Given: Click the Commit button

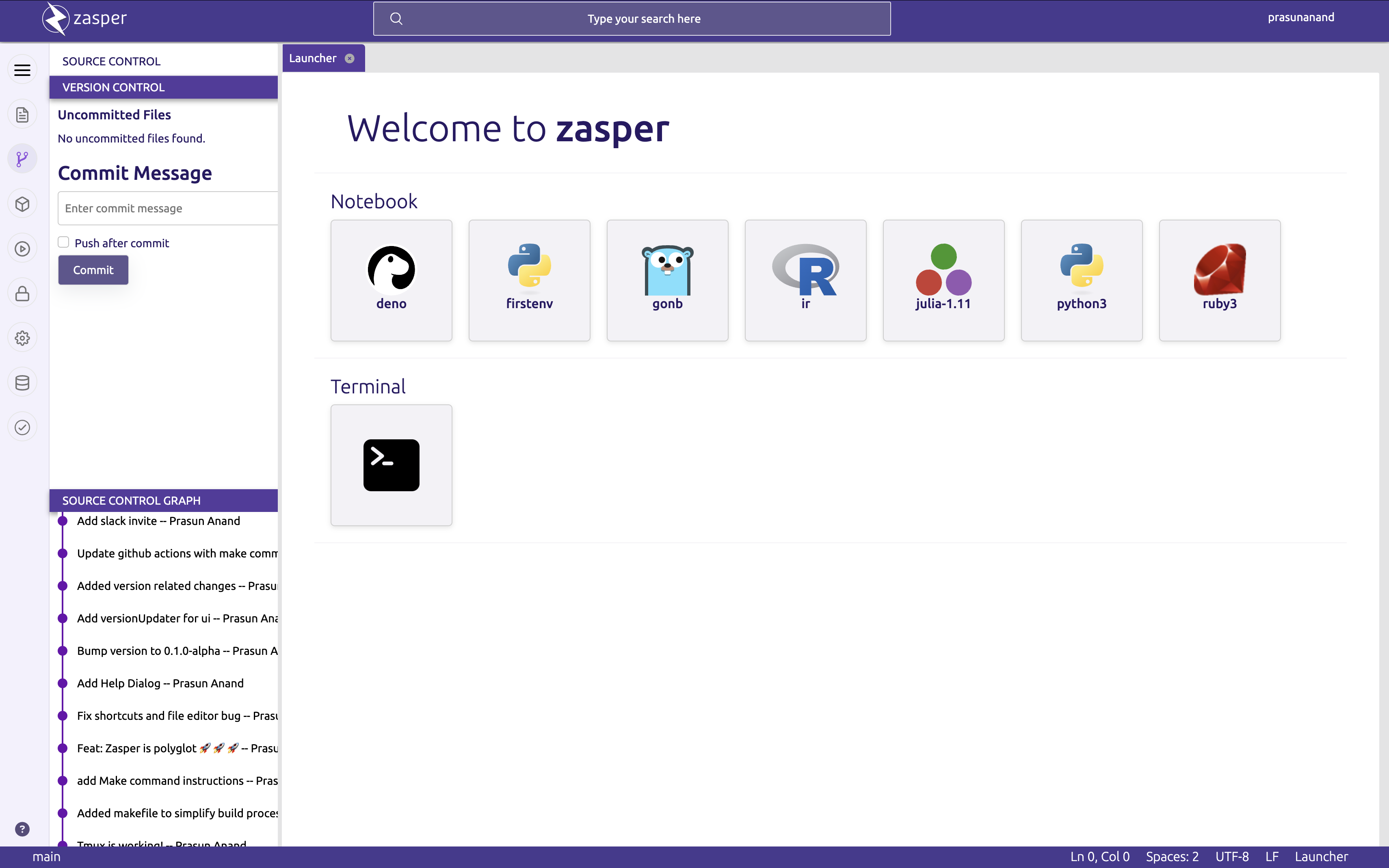Looking at the screenshot, I should (93, 270).
